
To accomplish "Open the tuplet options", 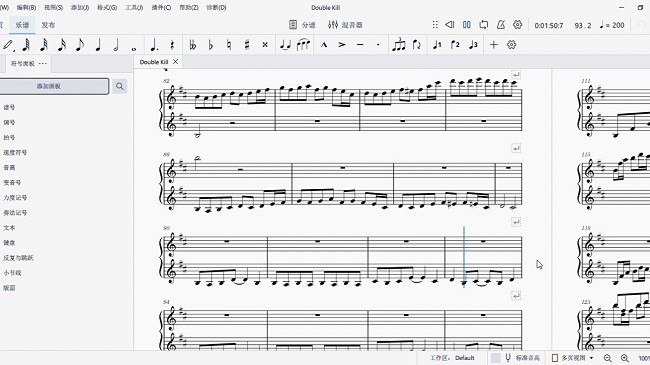I will point(399,45).
